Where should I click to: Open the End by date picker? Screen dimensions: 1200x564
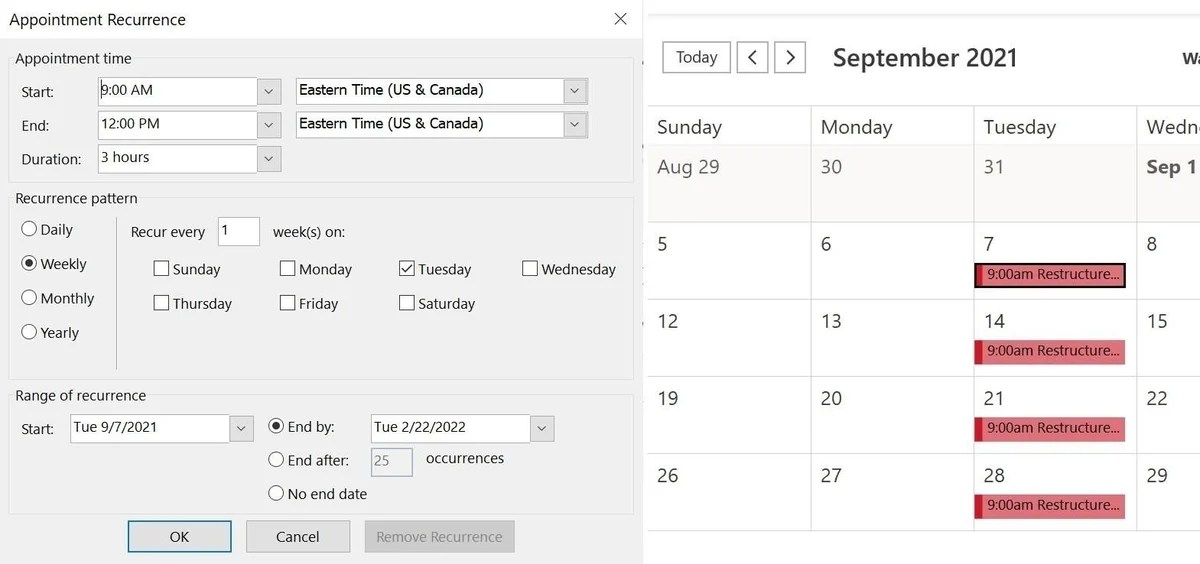click(x=541, y=428)
